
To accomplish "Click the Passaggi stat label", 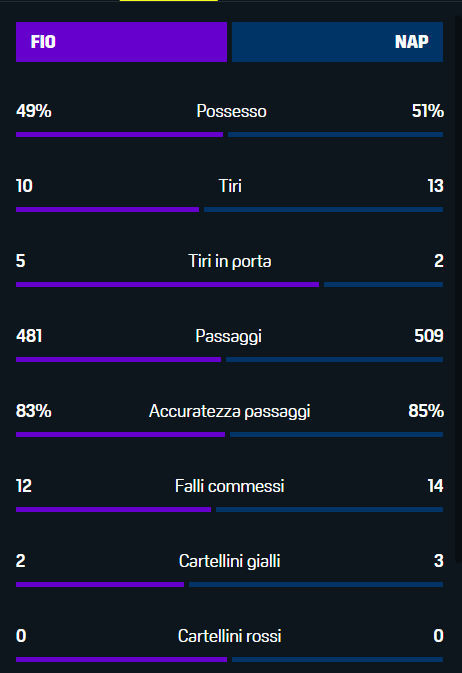I will click(x=228, y=336).
